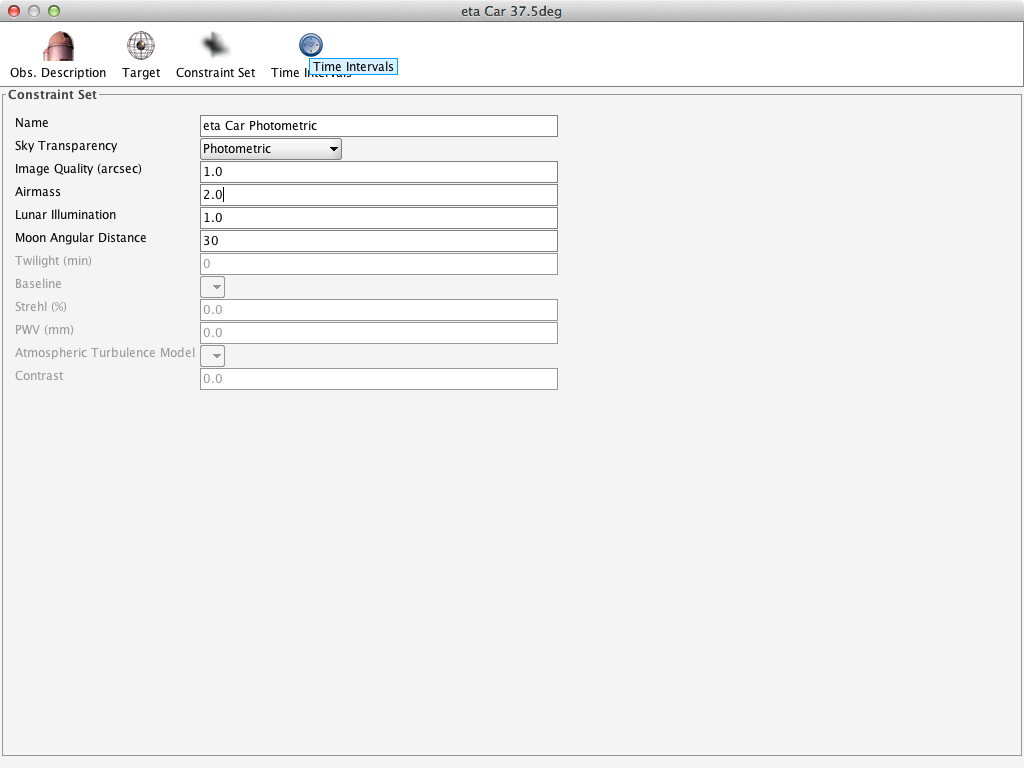The height and width of the screenshot is (768, 1024).
Task: Expand the Sky Transparency dropdown
Action: [271, 149]
